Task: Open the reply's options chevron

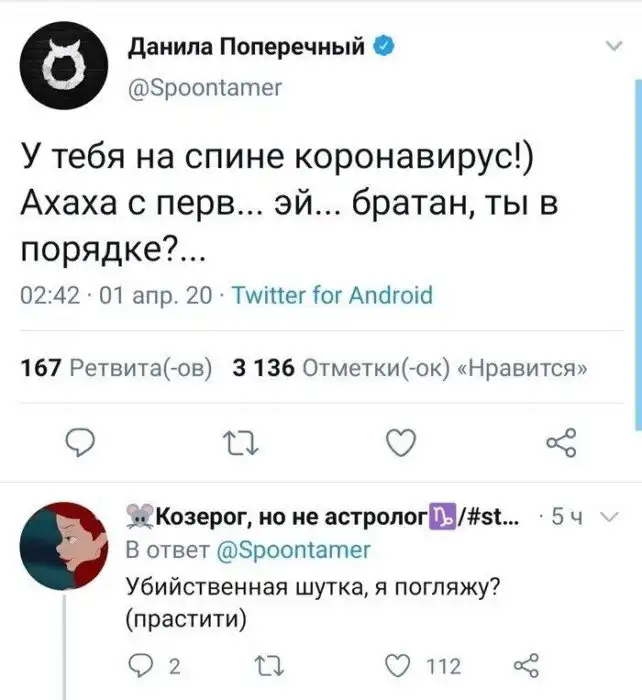Action: coord(612,518)
